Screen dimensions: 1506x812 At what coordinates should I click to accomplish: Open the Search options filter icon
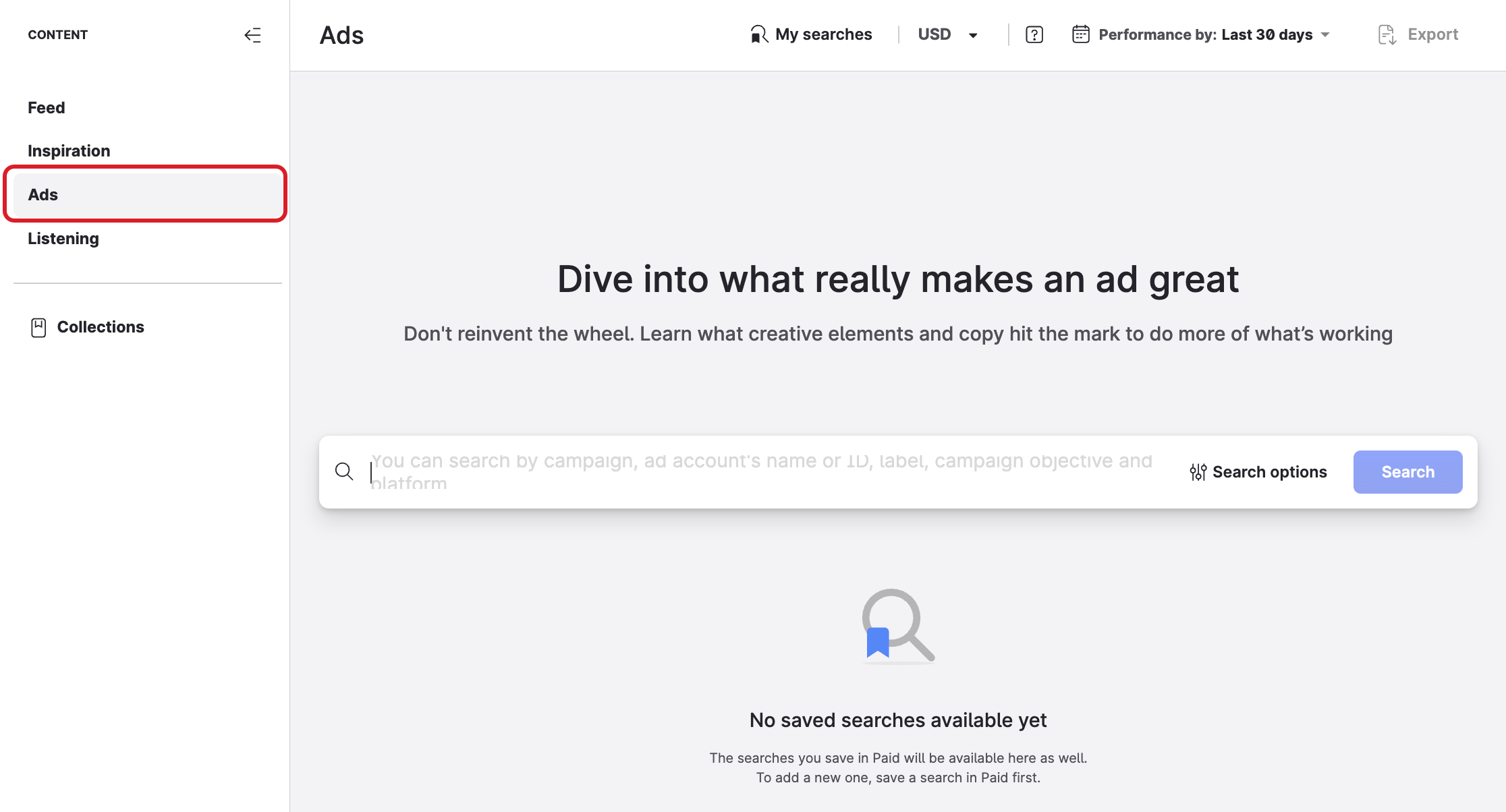[1198, 471]
